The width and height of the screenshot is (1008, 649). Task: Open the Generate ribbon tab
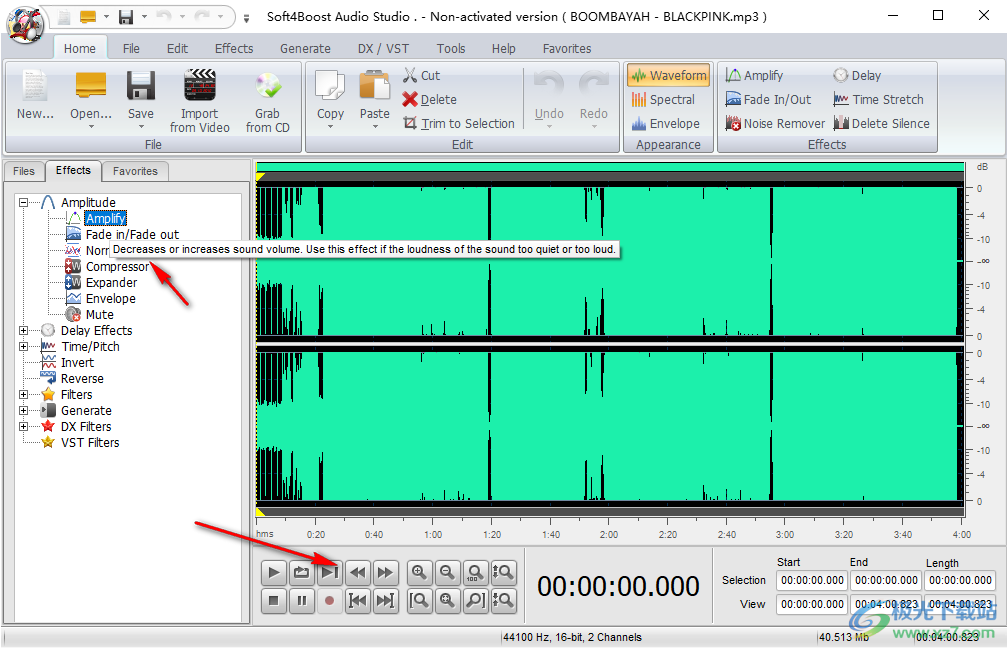click(305, 48)
